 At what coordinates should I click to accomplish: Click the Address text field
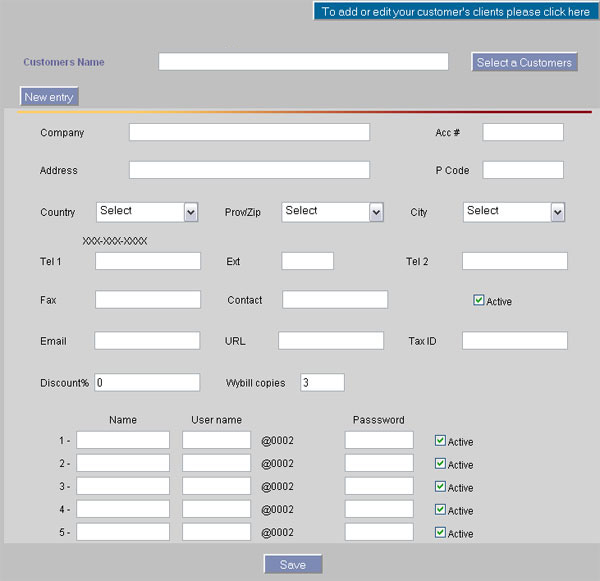[x=249, y=170]
